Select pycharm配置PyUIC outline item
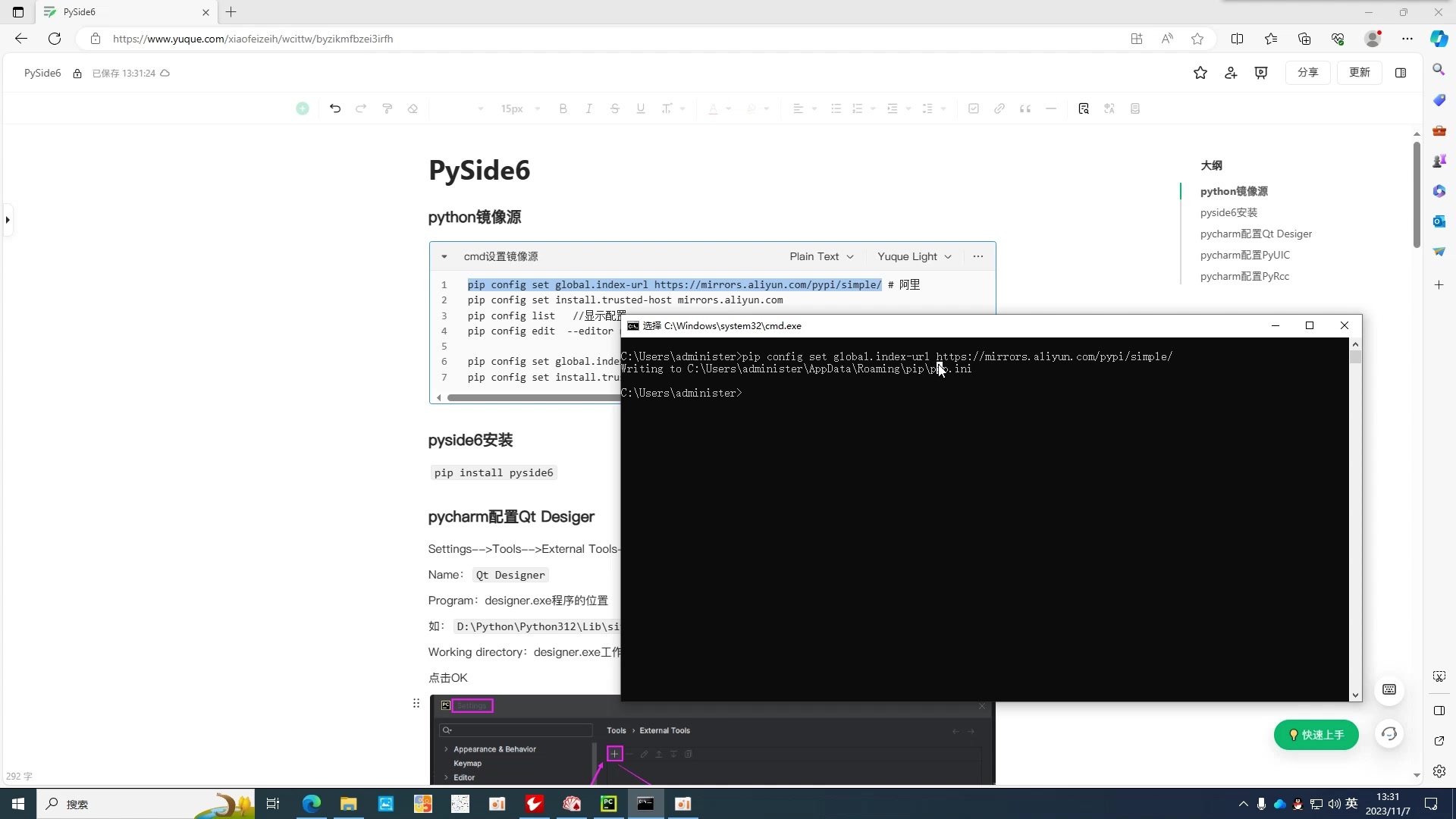The height and width of the screenshot is (819, 1456). (x=1246, y=254)
